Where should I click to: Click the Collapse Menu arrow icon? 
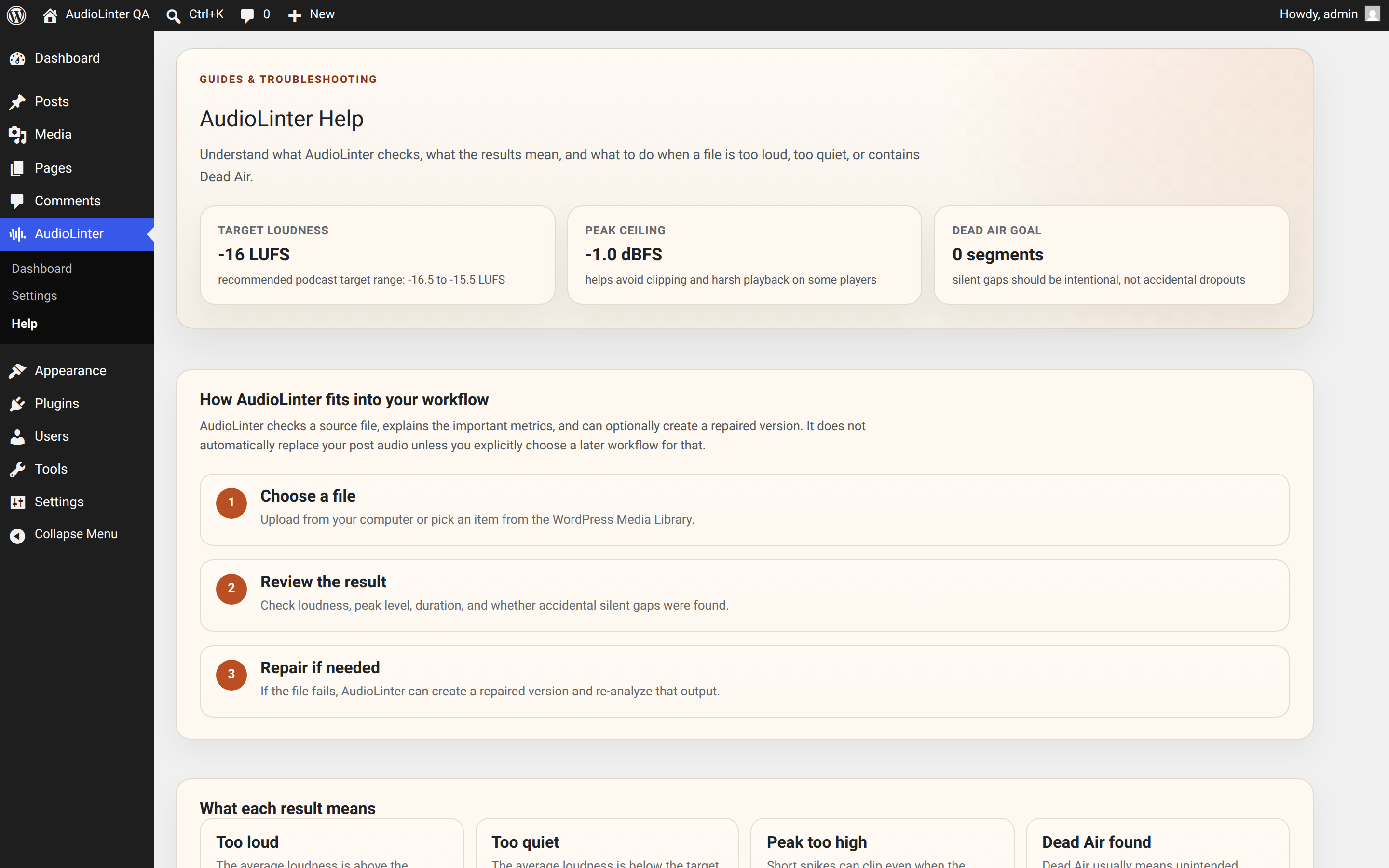17,536
